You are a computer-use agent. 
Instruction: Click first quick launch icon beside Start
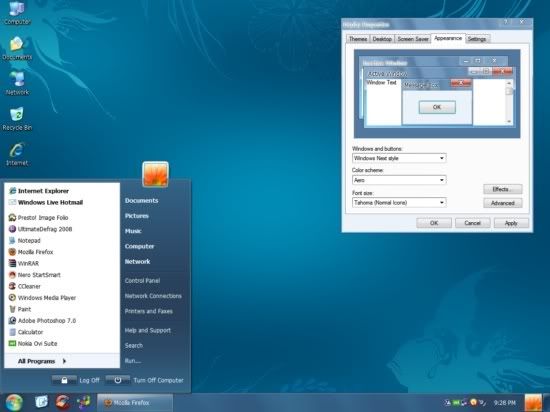click(x=41, y=402)
